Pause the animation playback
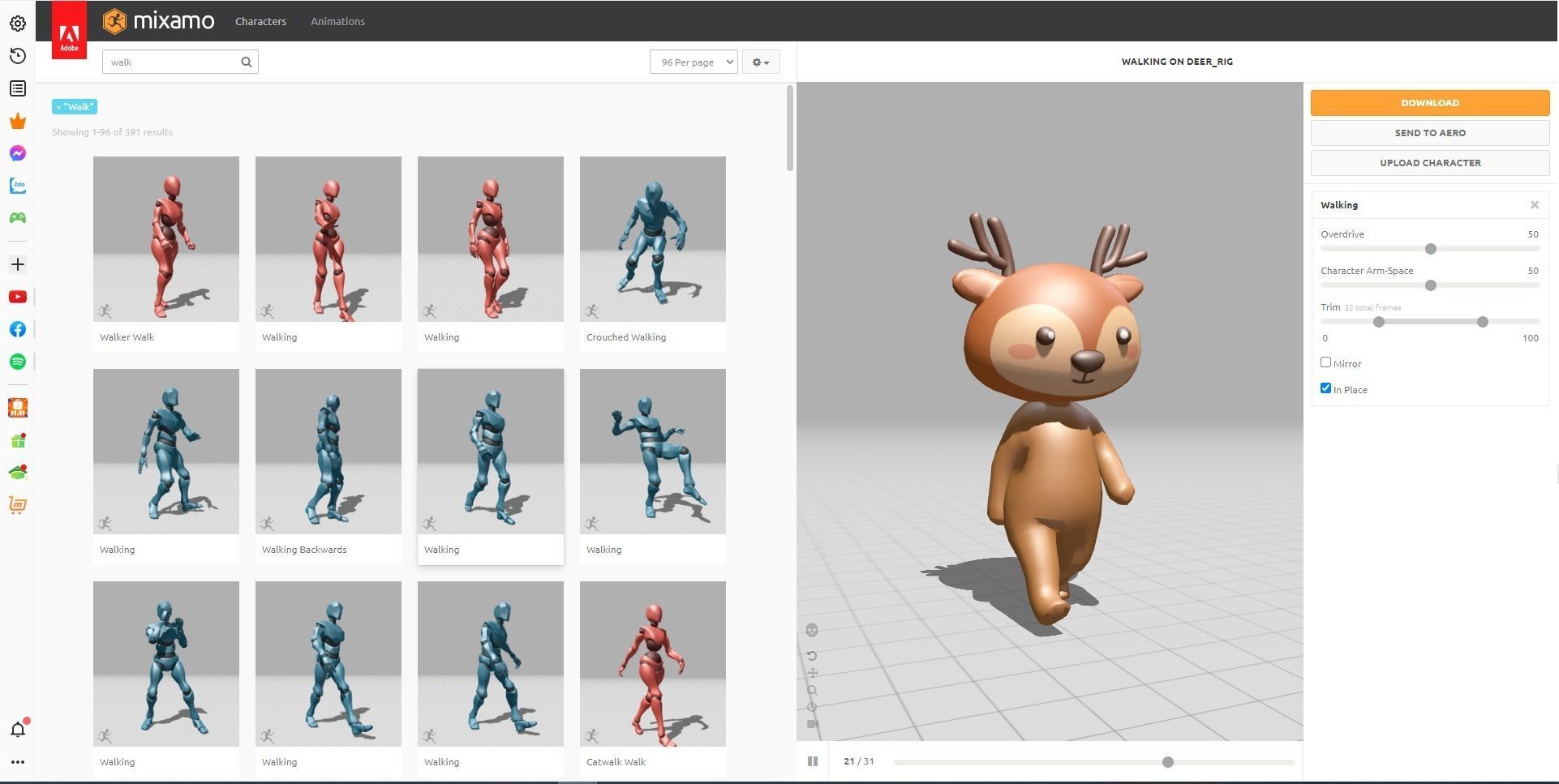This screenshot has width=1559, height=784. (812, 761)
